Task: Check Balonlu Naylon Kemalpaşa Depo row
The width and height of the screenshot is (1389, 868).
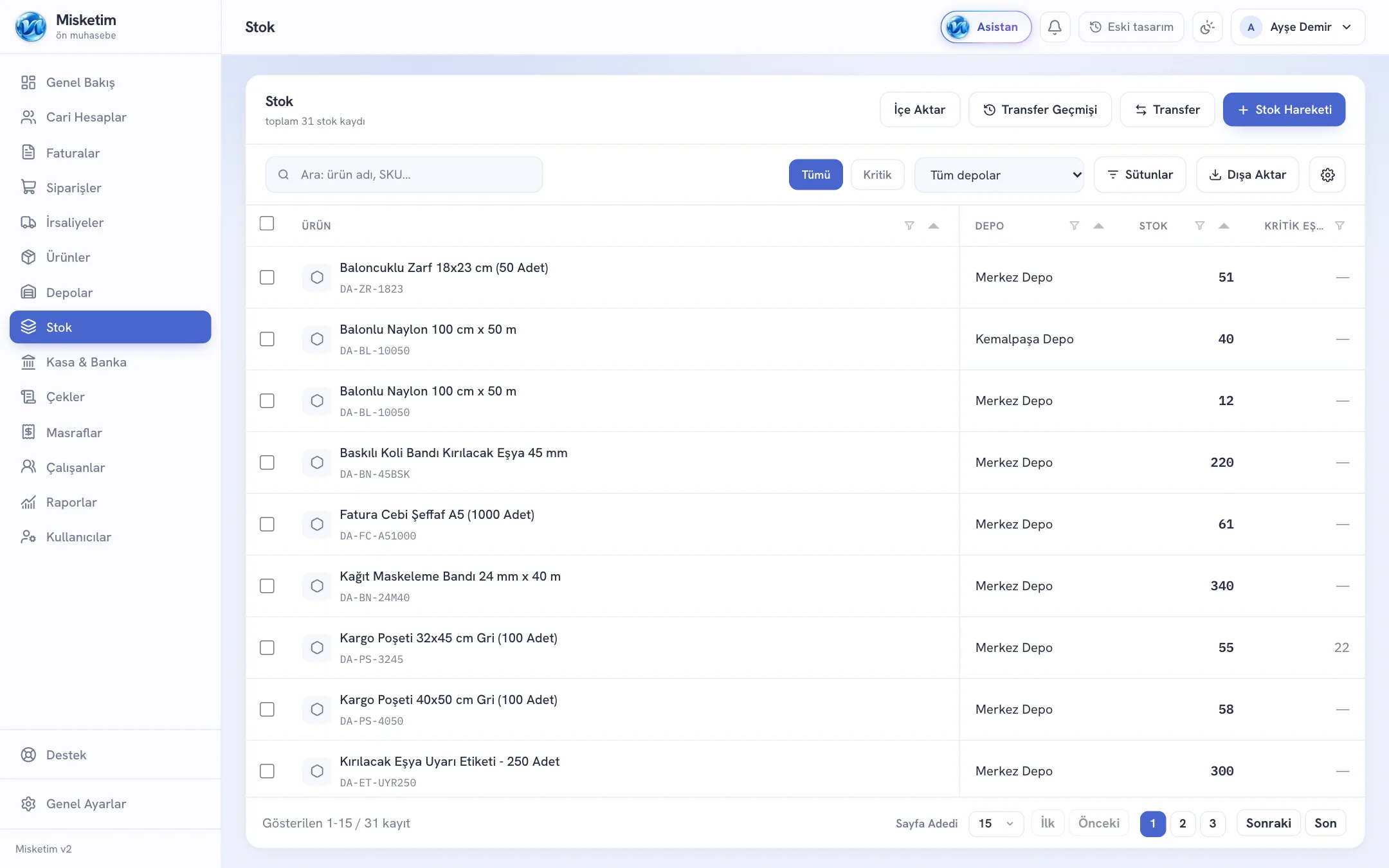Action: (267, 339)
